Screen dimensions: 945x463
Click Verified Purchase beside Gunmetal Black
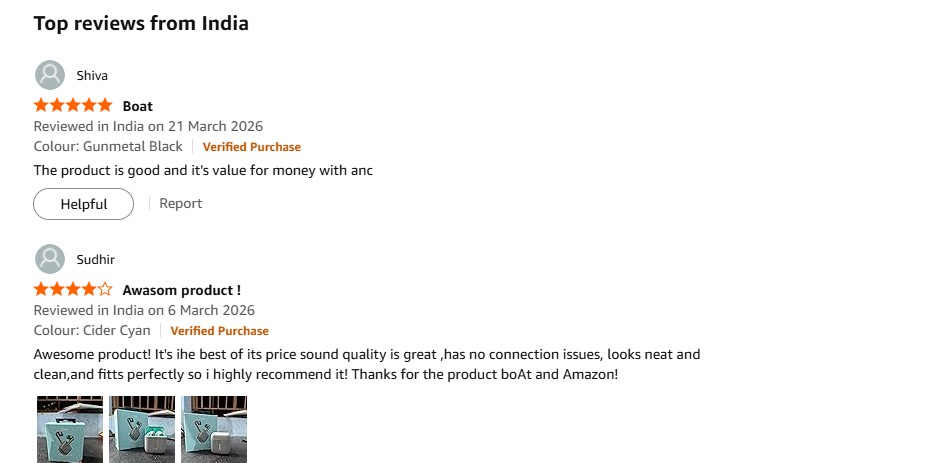point(252,147)
